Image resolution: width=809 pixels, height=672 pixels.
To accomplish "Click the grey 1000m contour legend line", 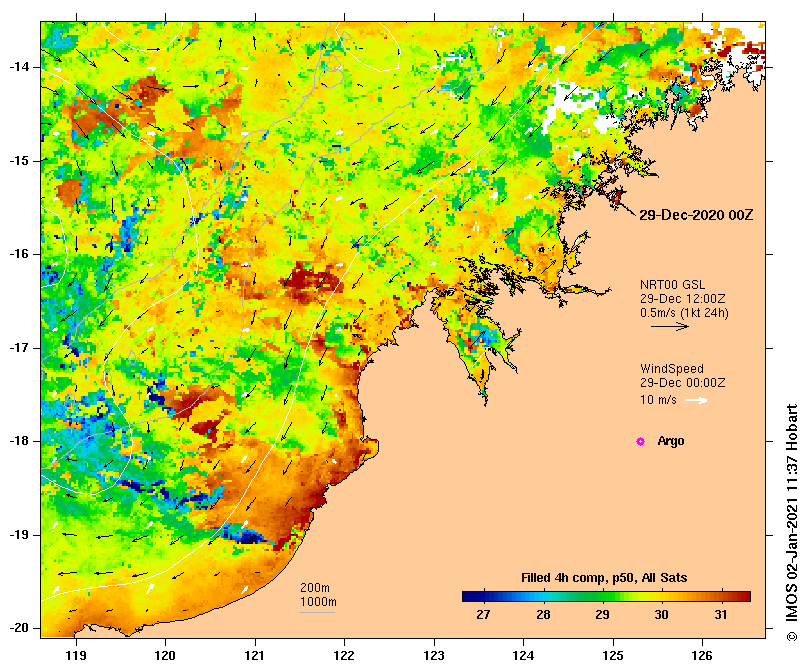I will pyautogui.click(x=318, y=613).
